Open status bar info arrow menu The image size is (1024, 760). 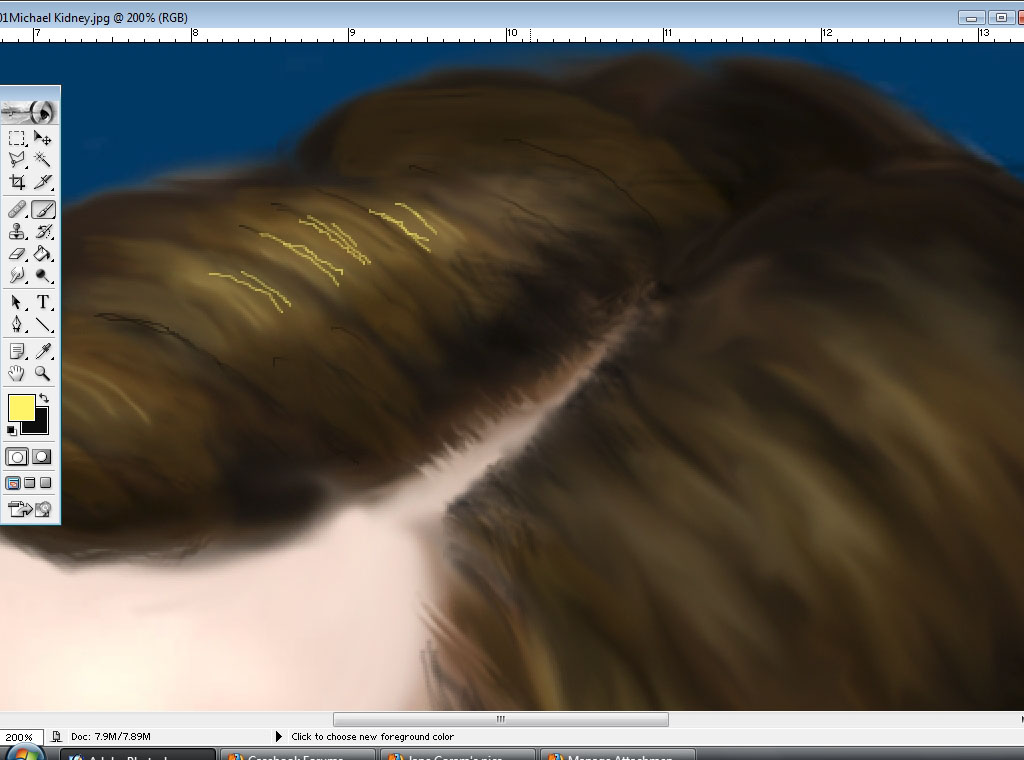click(x=278, y=737)
